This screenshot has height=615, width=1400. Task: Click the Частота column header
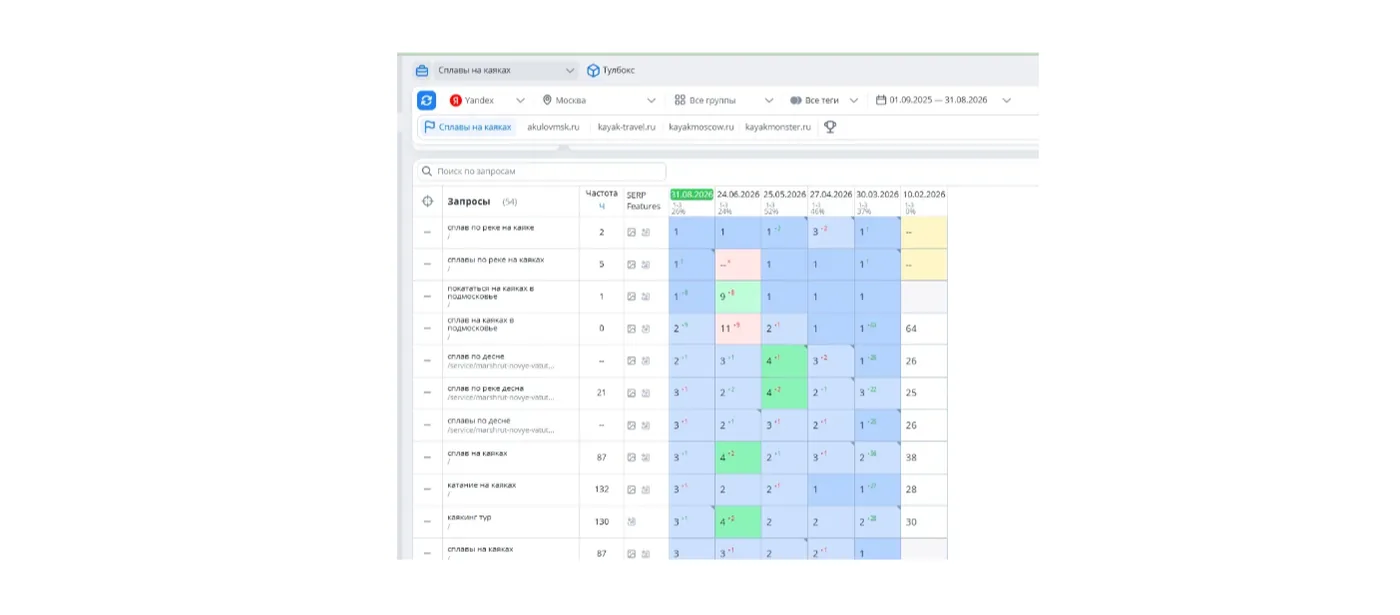pyautogui.click(x=601, y=193)
